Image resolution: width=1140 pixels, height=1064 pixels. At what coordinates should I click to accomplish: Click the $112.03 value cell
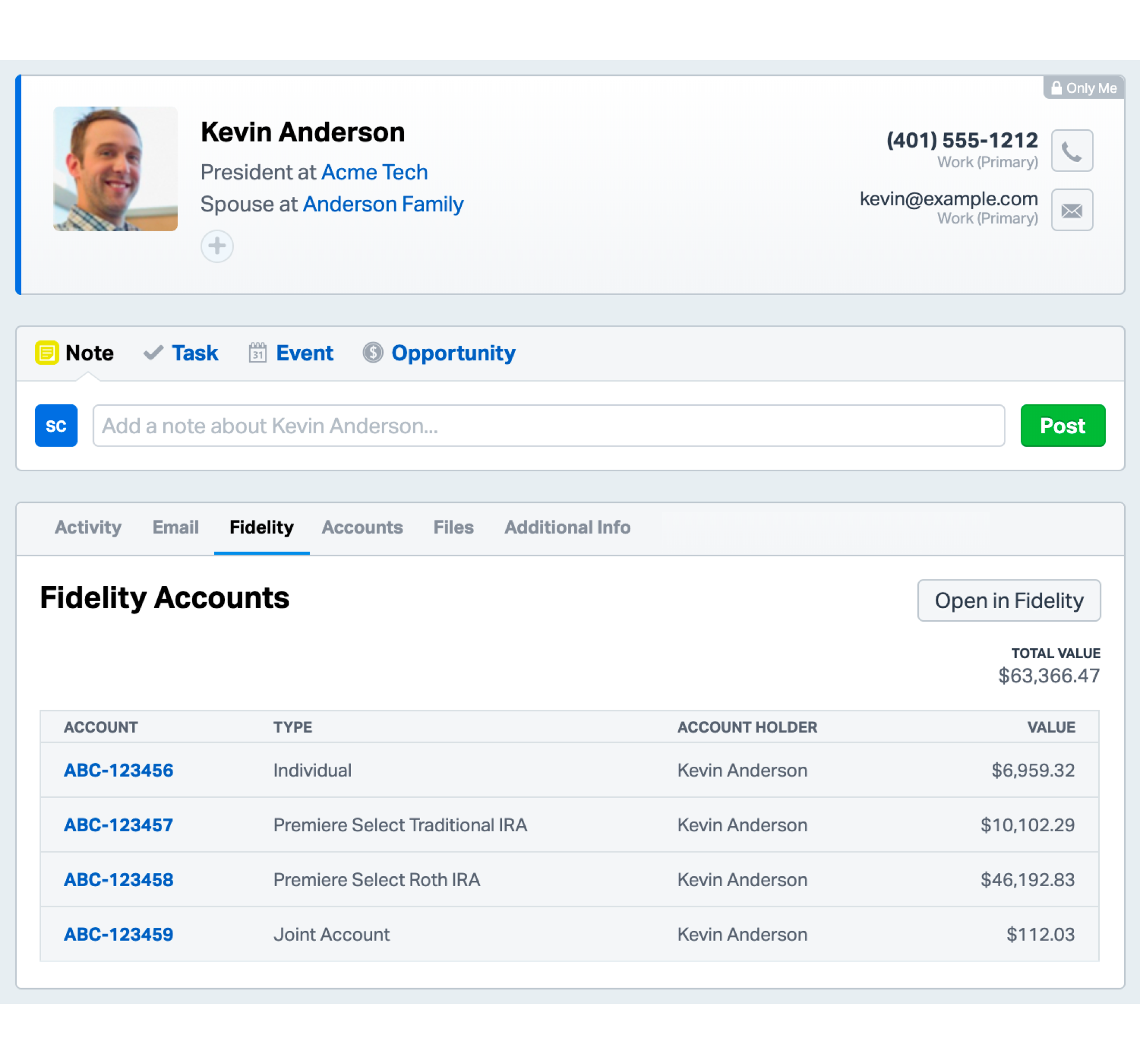(1041, 934)
